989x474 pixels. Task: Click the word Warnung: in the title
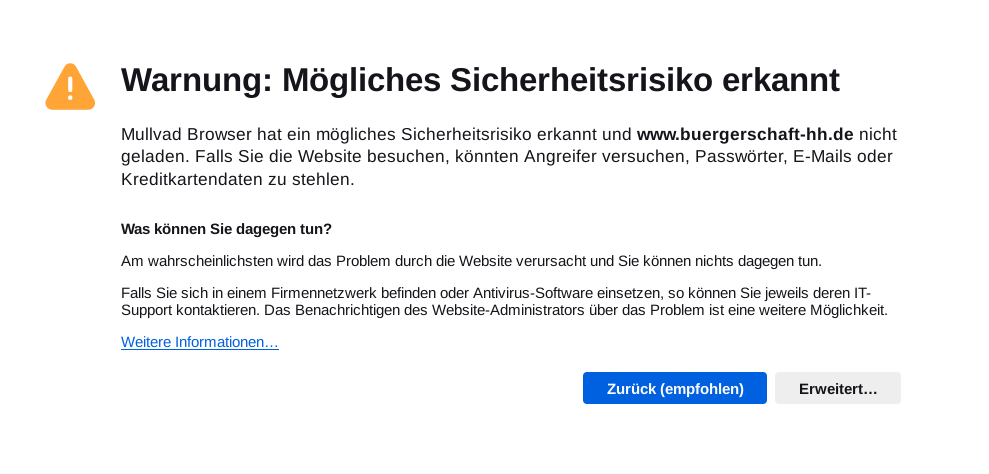click(x=196, y=80)
